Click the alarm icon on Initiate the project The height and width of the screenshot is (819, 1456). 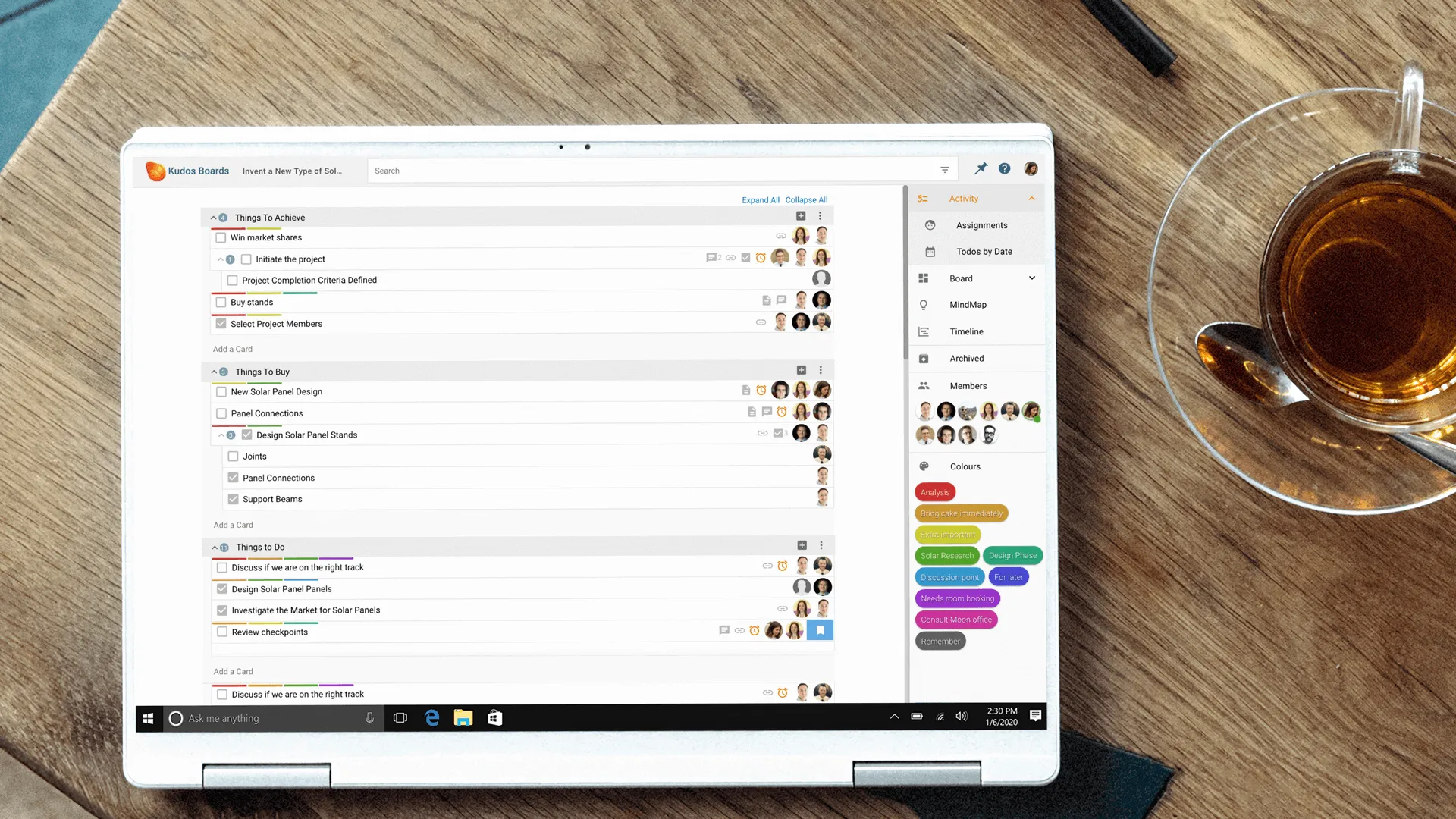761,258
